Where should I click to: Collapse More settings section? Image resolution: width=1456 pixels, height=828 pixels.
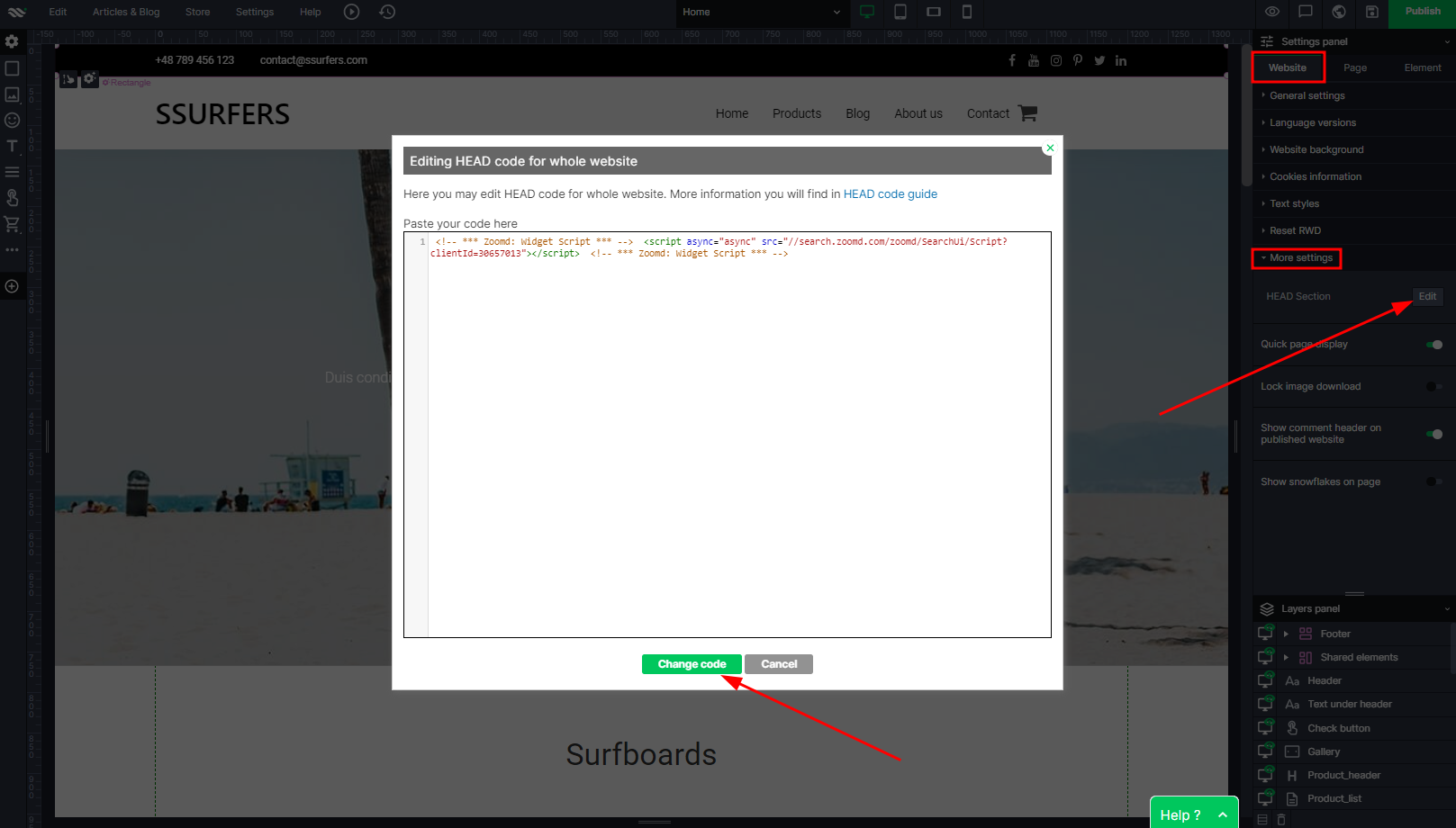[x=1353, y=257]
